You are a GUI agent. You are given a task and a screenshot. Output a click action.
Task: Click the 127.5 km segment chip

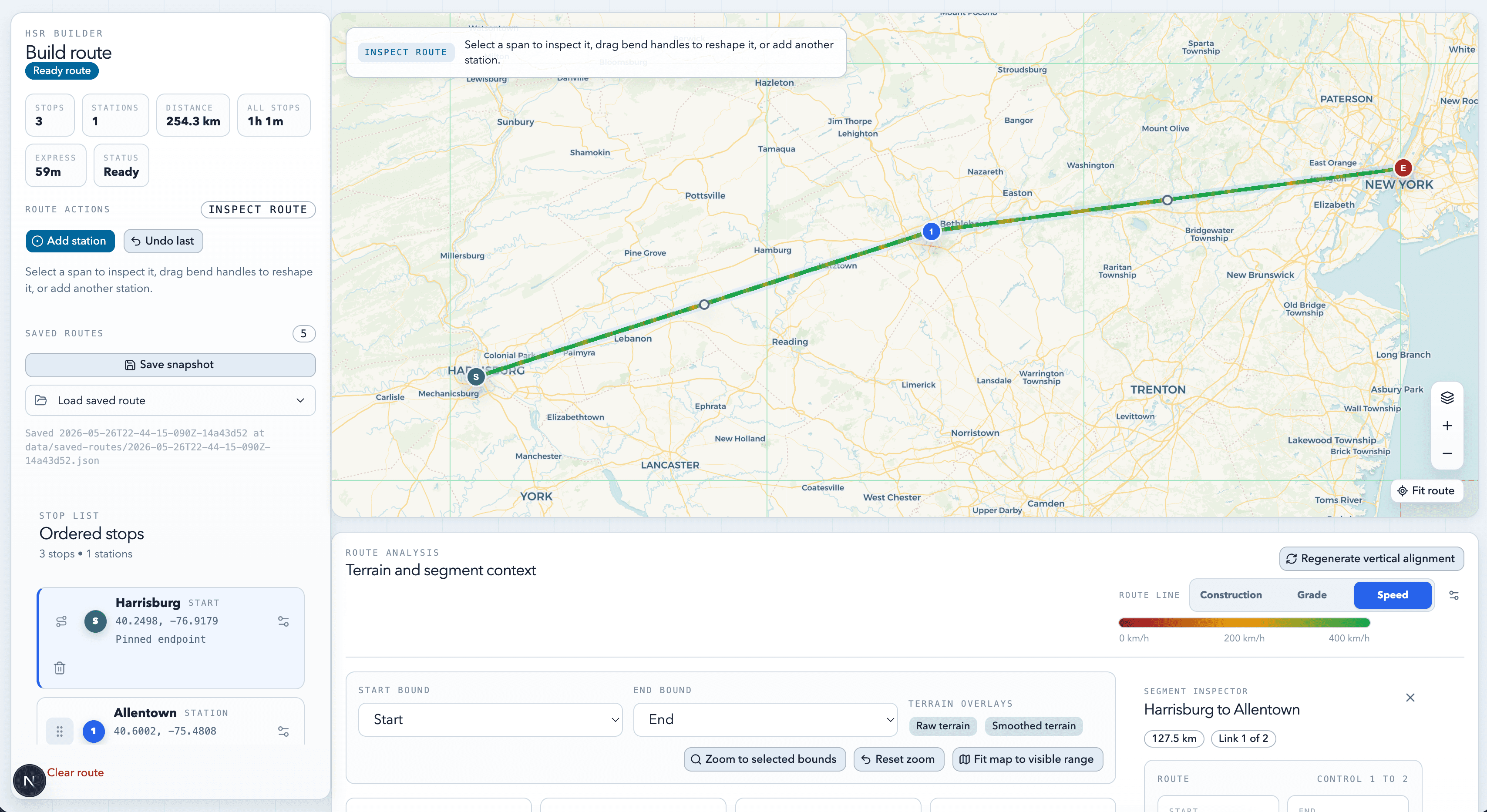coord(1174,739)
